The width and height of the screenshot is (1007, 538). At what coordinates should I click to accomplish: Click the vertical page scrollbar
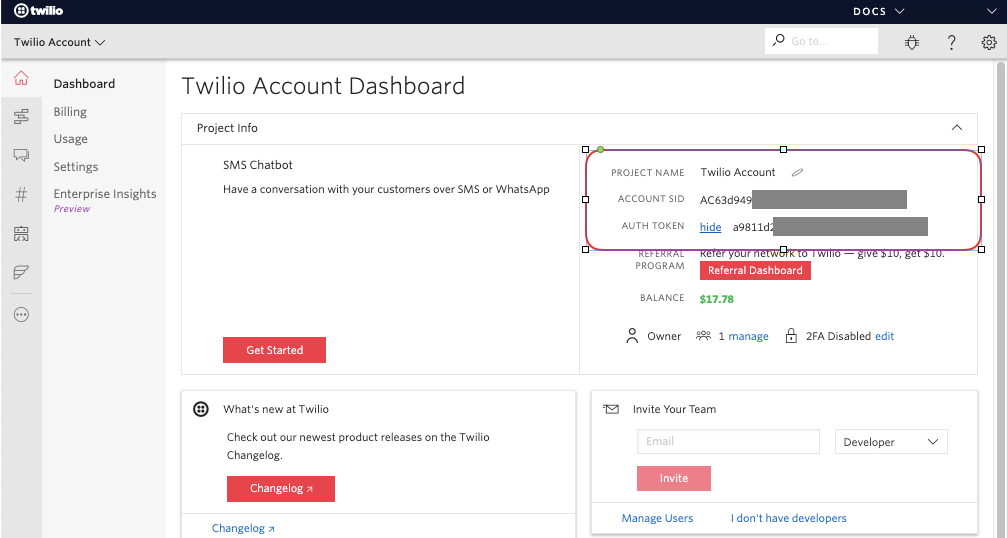click(1001, 299)
